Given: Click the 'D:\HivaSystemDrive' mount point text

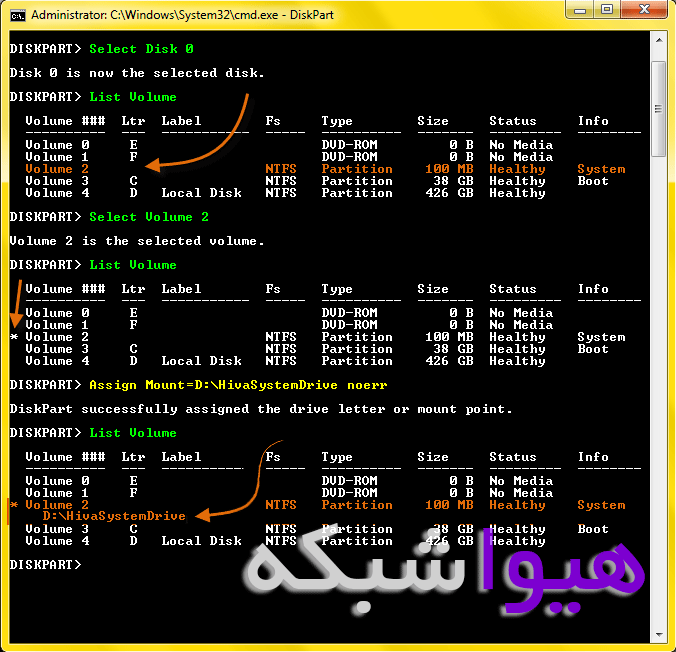Looking at the screenshot, I should (114, 516).
